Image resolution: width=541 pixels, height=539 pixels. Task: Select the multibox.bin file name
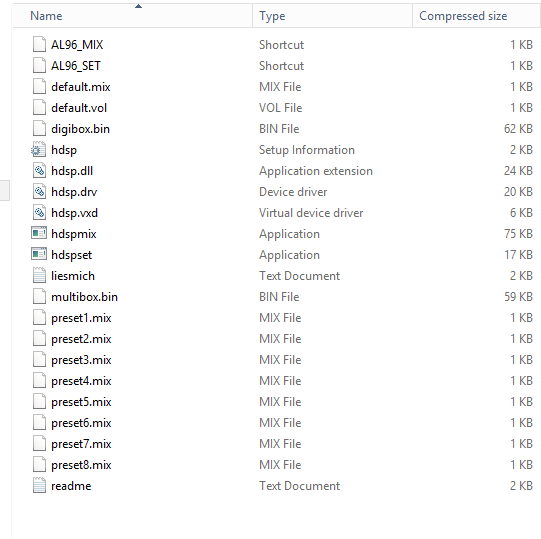pos(85,297)
